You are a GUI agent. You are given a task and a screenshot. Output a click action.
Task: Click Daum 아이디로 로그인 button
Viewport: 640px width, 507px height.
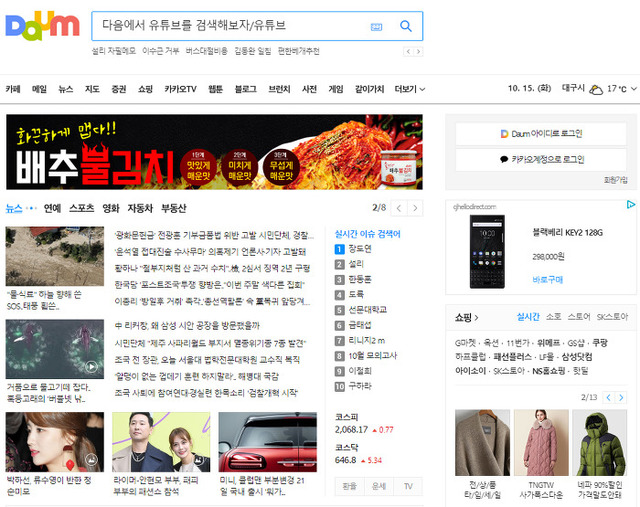tap(541, 133)
